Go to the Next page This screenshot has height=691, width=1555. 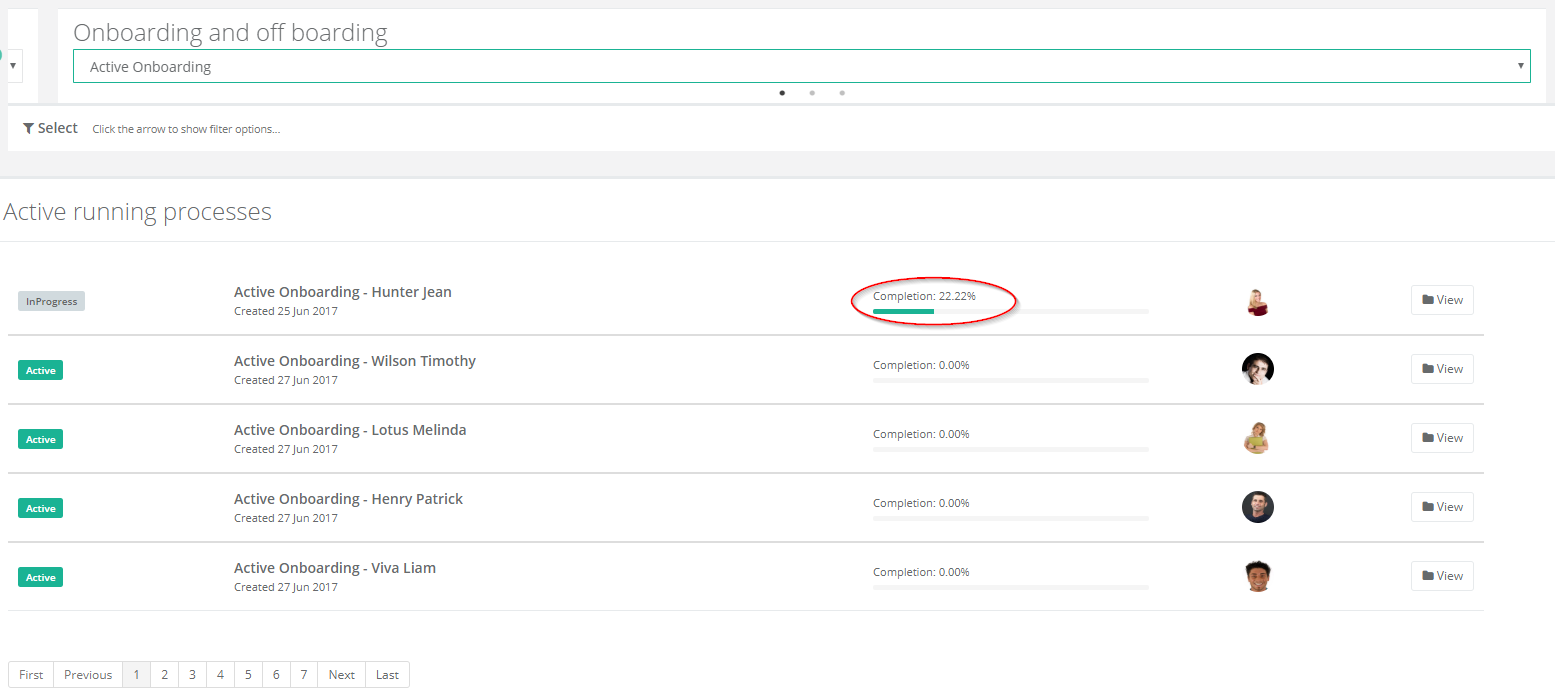(x=342, y=674)
